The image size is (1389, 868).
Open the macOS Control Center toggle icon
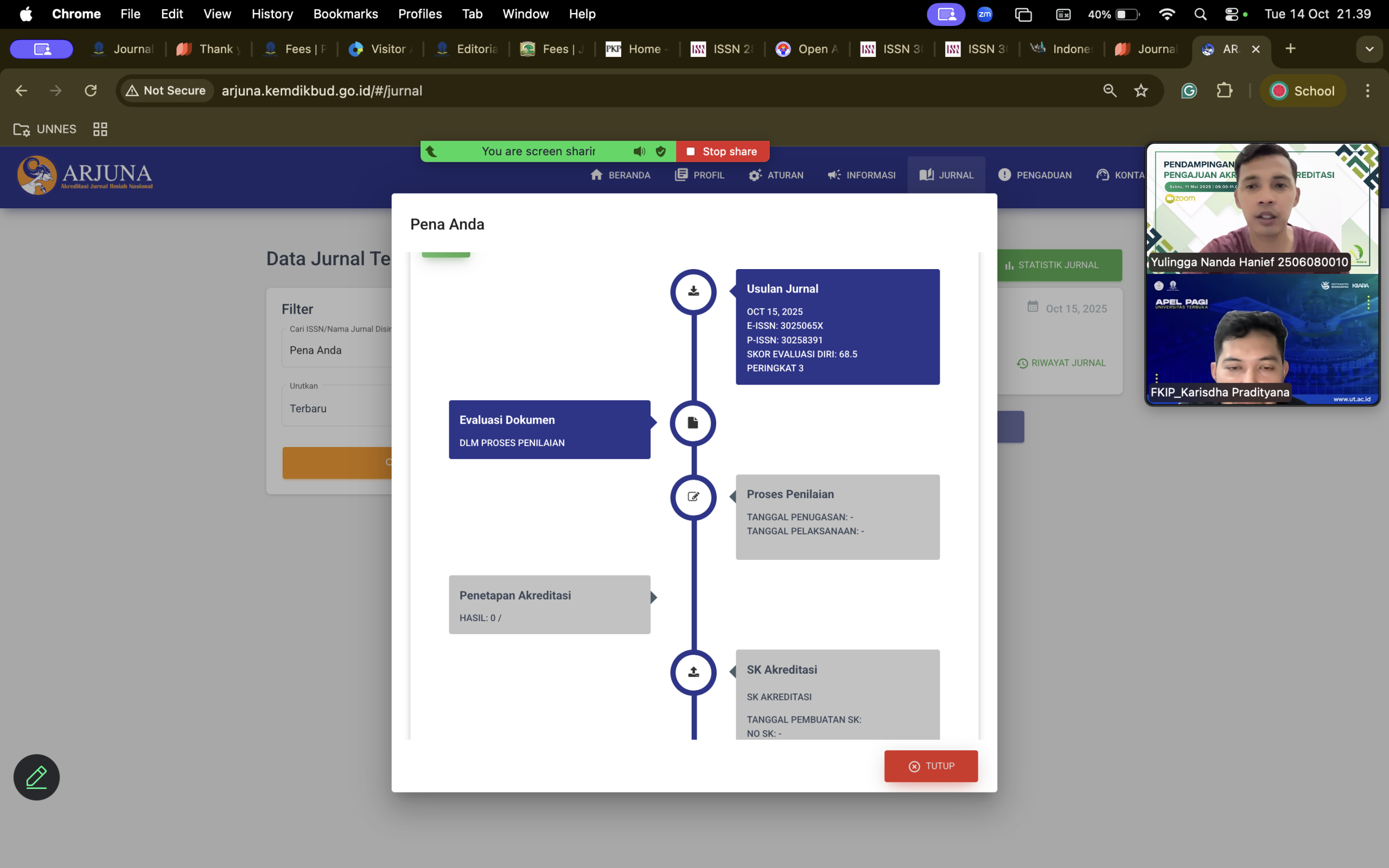1231,14
